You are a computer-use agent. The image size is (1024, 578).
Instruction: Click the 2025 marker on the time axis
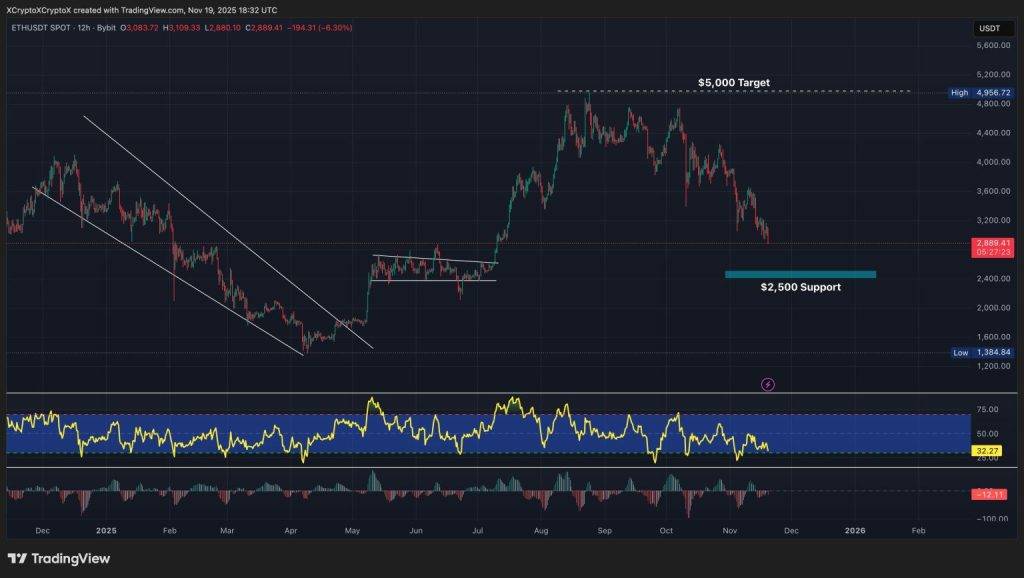click(106, 531)
